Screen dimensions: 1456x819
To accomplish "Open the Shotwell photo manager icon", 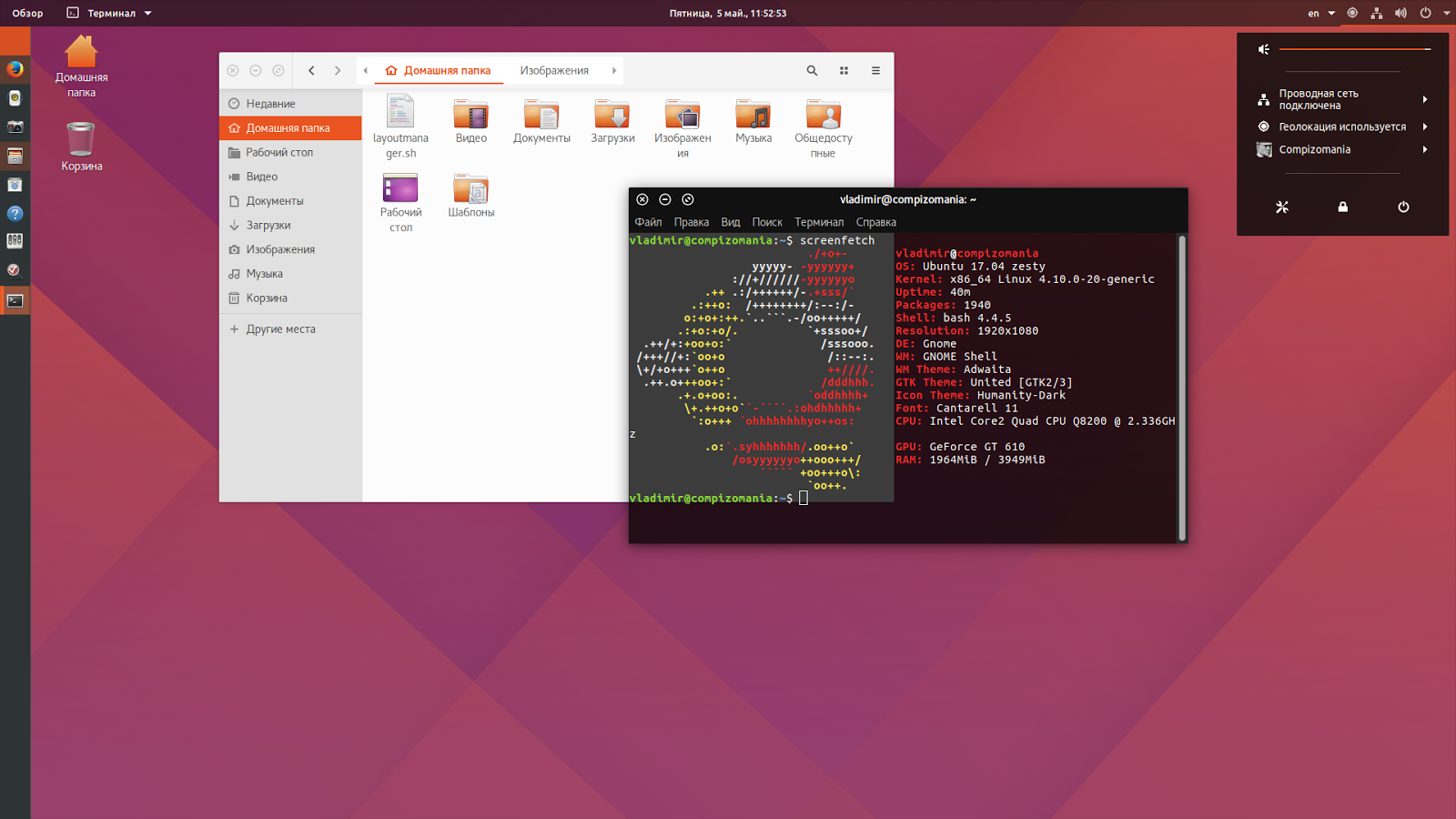I will pyautogui.click(x=15, y=127).
